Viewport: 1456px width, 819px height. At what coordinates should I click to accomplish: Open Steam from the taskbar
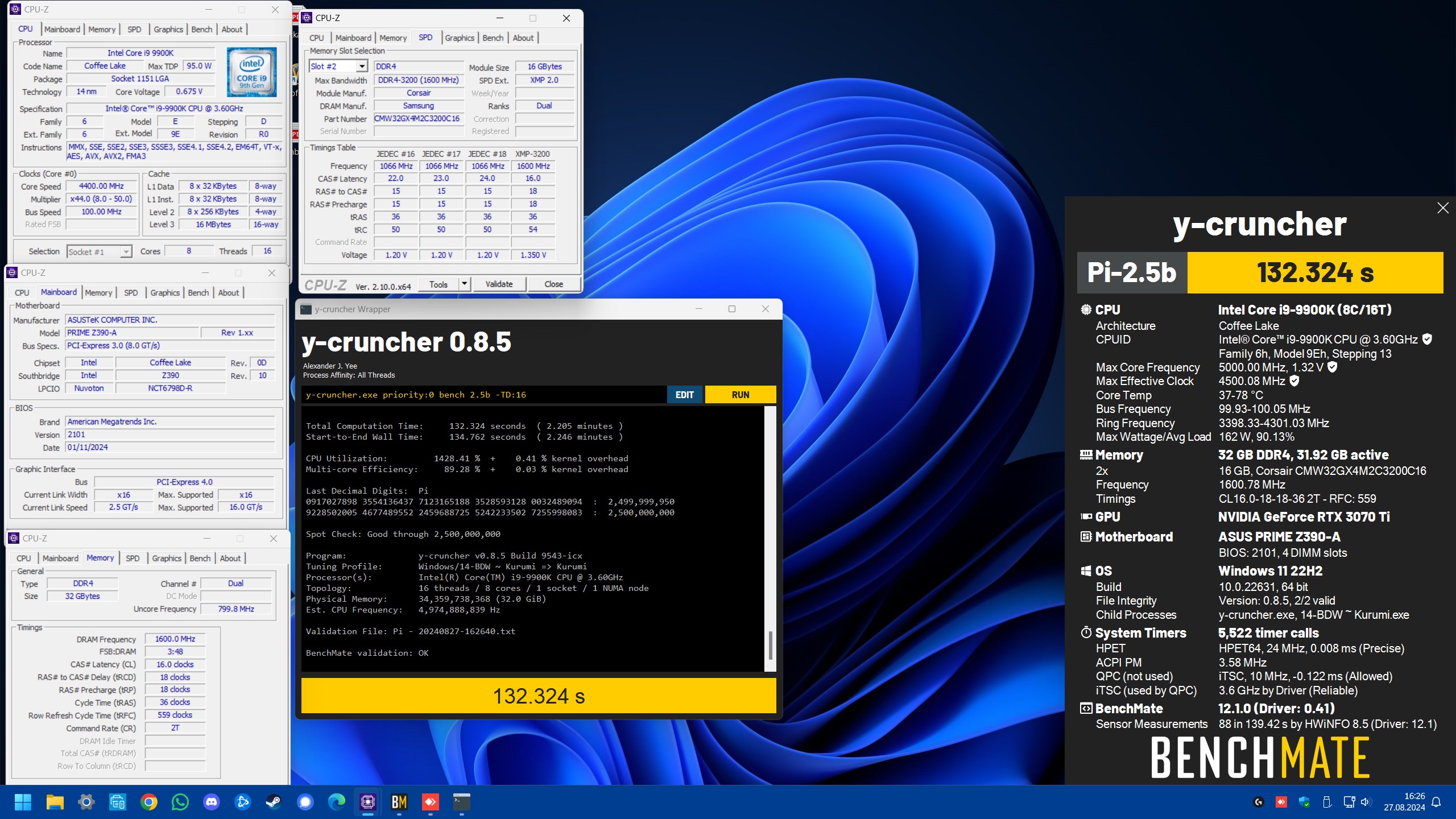click(x=274, y=802)
